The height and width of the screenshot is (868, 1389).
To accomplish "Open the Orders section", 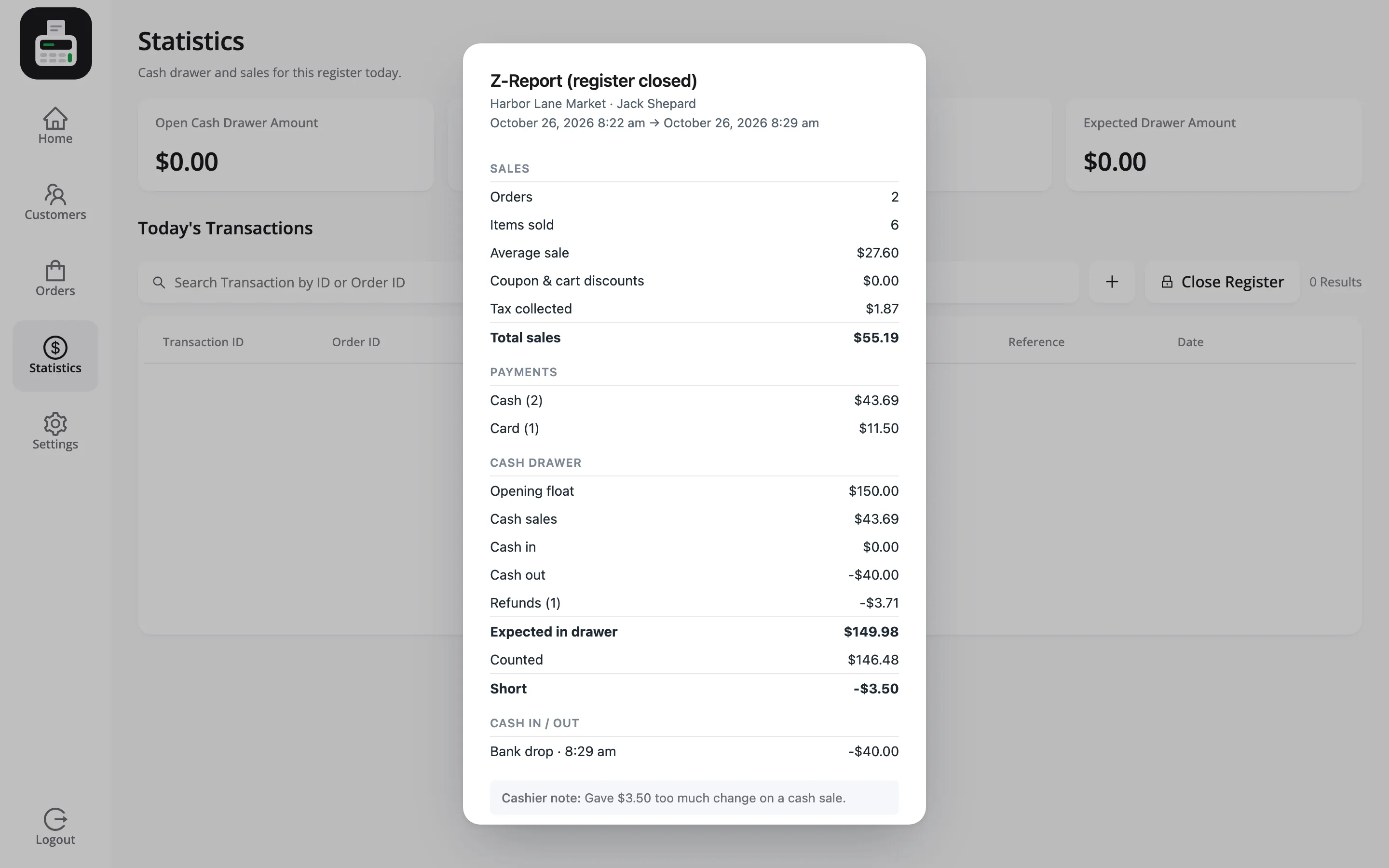I will point(55,278).
